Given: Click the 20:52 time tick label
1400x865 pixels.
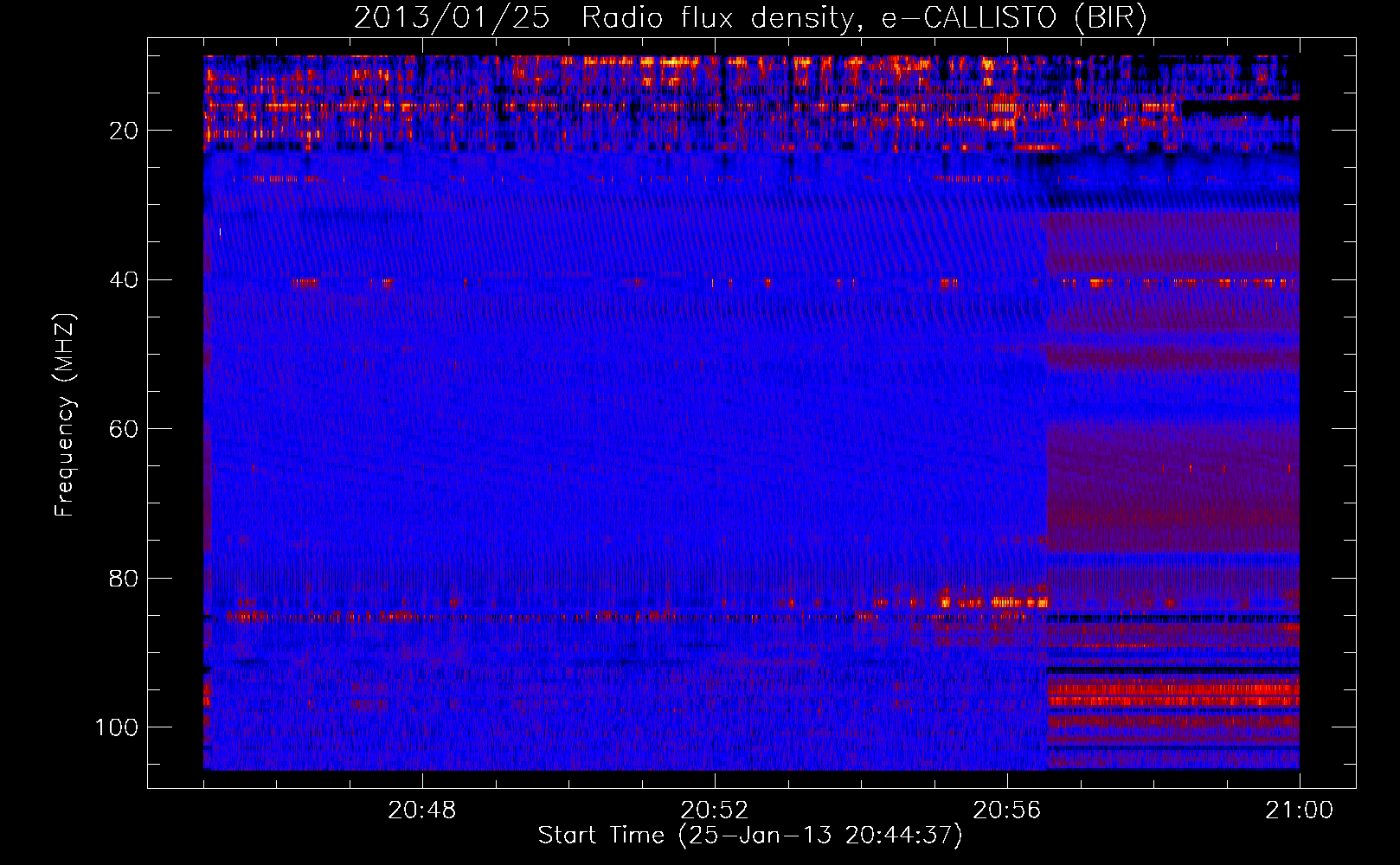Looking at the screenshot, I should click(715, 811).
